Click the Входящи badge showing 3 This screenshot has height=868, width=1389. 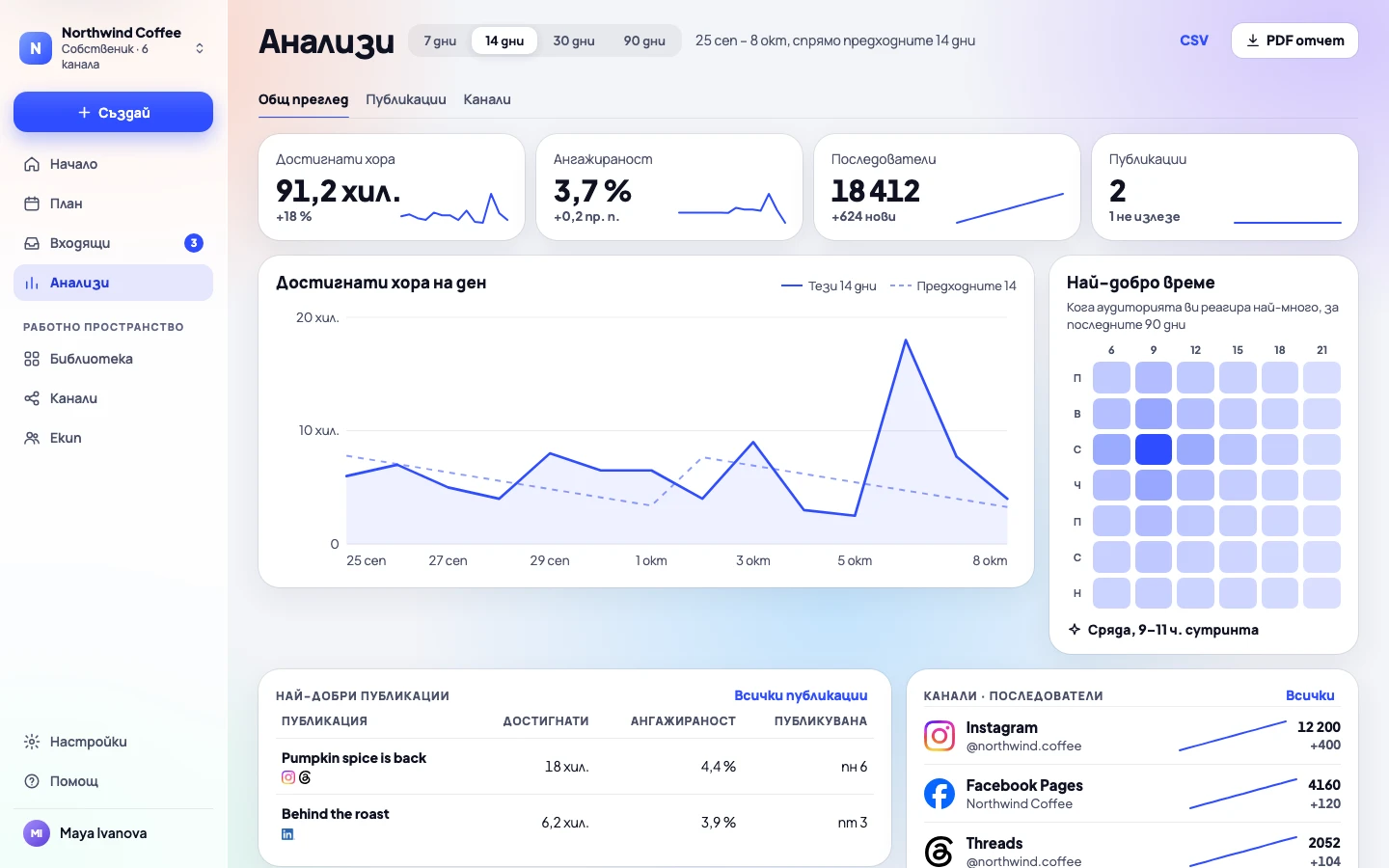tap(194, 243)
